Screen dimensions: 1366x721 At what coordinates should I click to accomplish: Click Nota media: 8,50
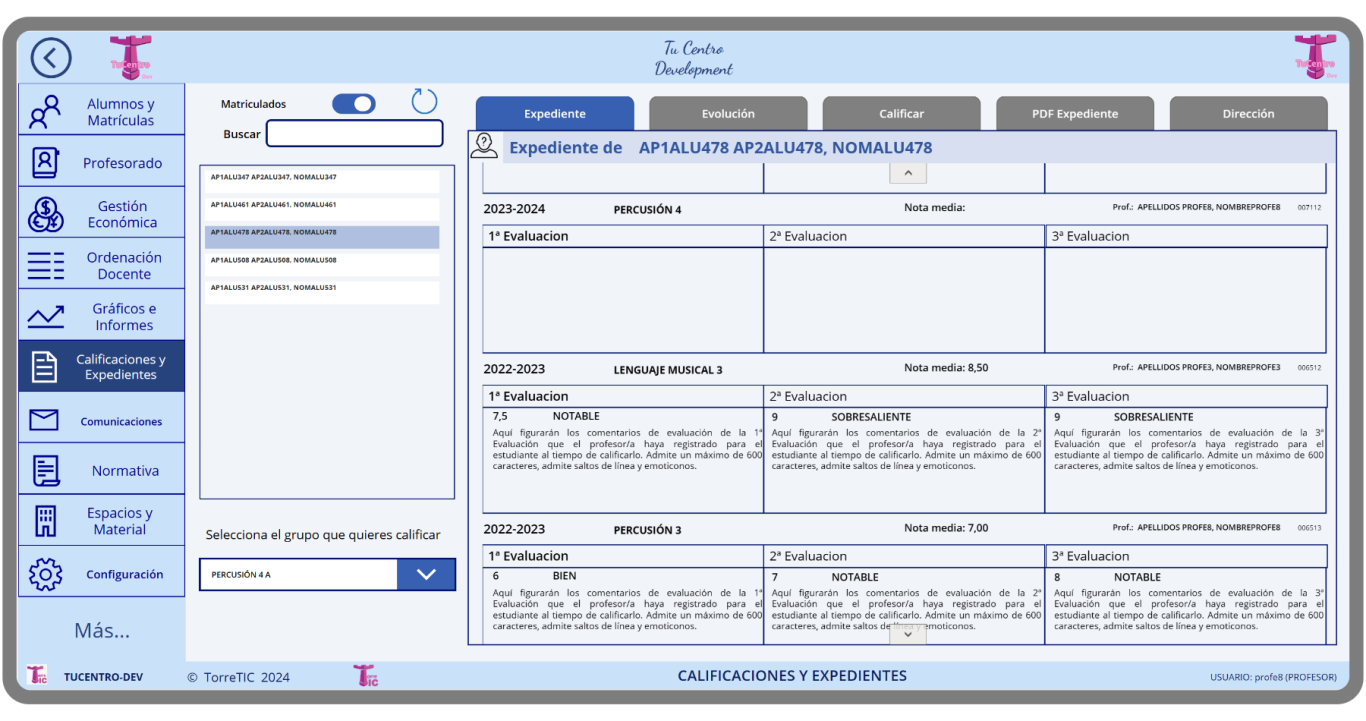click(946, 368)
